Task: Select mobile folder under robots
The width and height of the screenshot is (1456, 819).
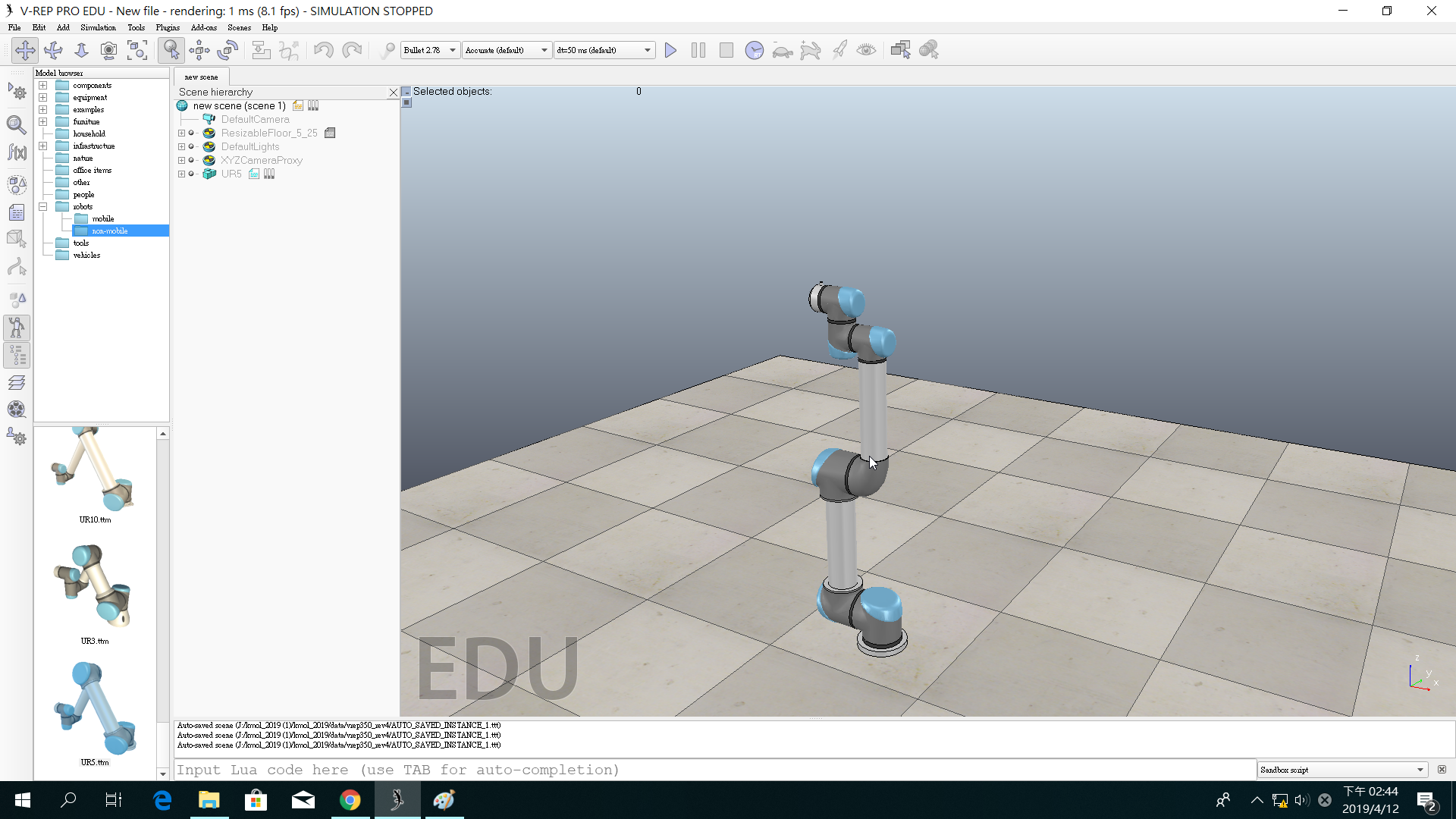Action: pos(102,219)
